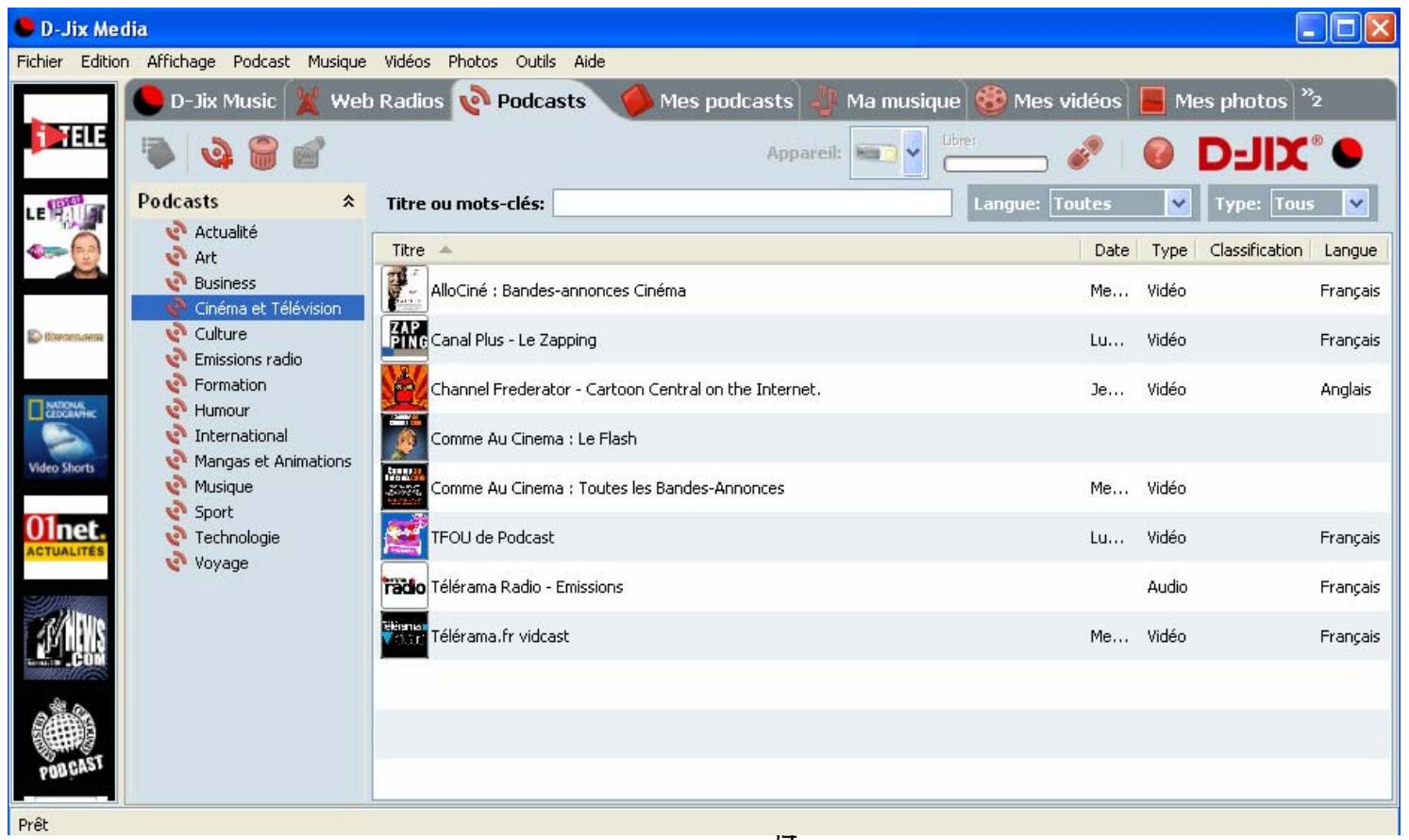The height and width of the screenshot is (840, 1409).
Task: Open the Fichier menu
Action: click(40, 61)
